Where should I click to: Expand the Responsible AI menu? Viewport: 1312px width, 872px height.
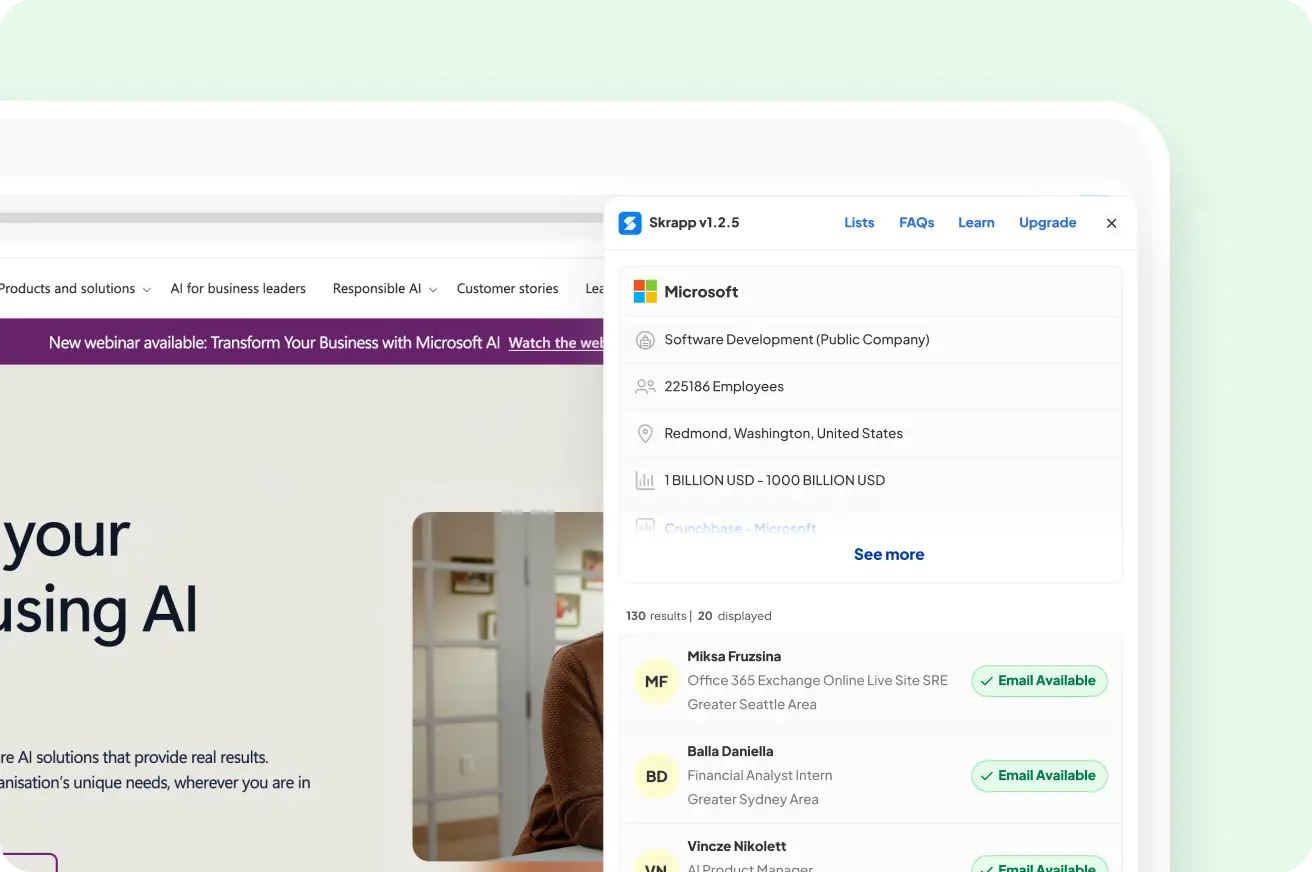tap(384, 288)
